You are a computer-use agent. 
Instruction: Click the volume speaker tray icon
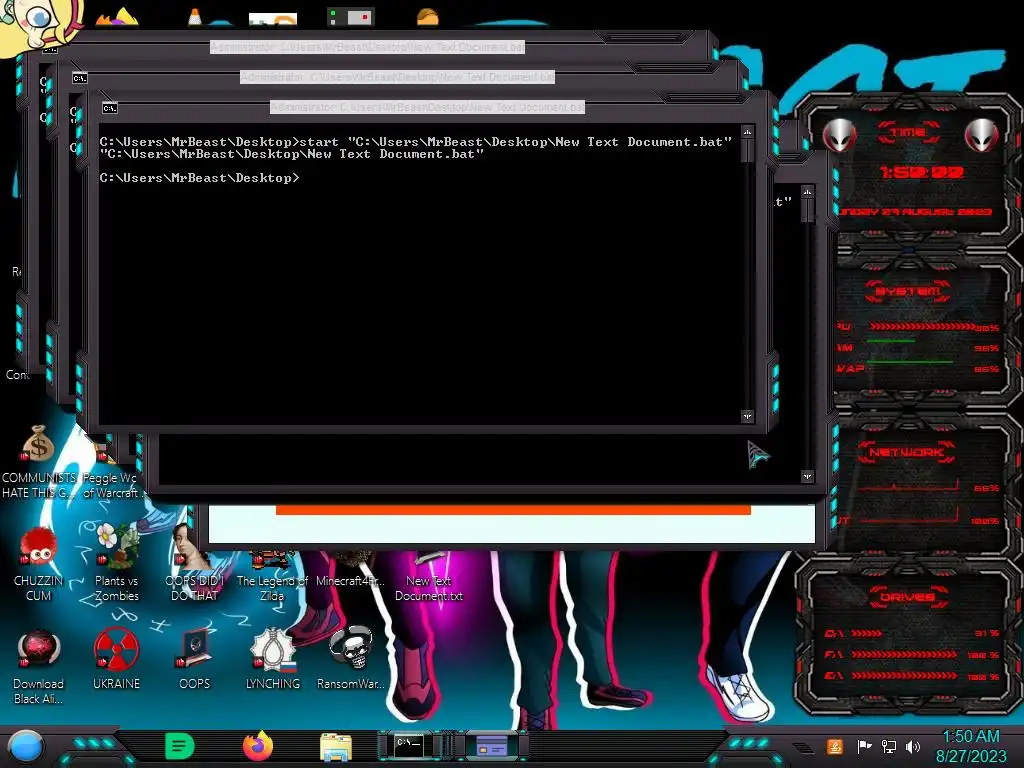(913, 746)
